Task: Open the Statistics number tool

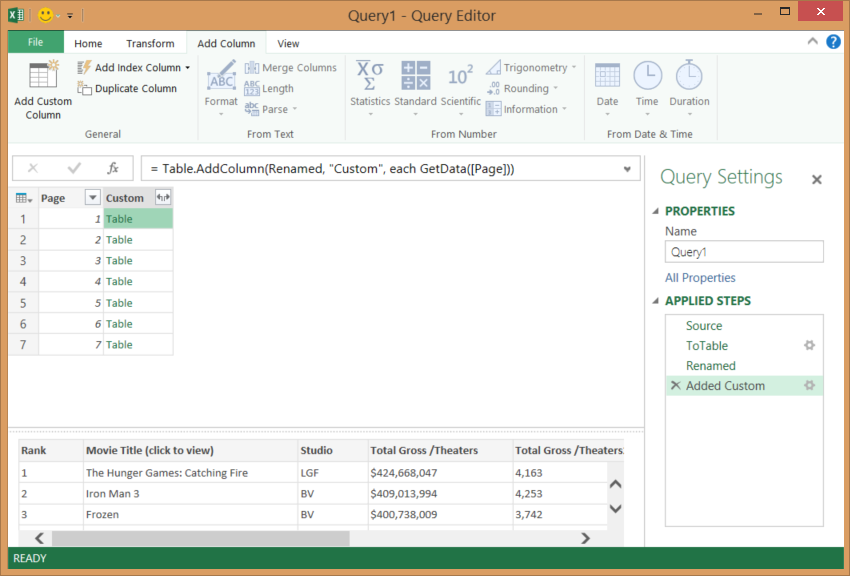Action: pyautogui.click(x=370, y=88)
